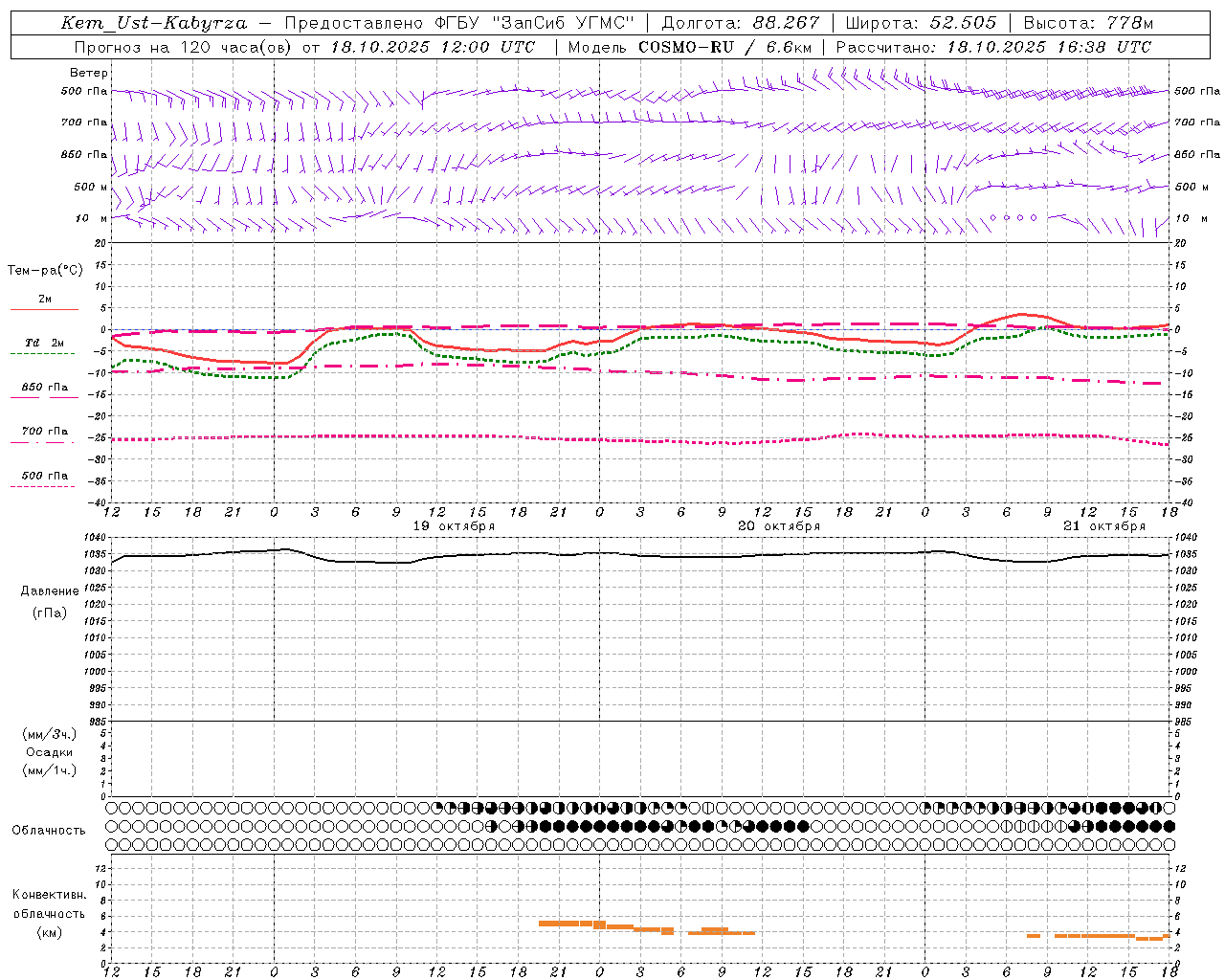1225x980 pixels.
Task: Click the Осадки panel label
Action: pos(50,752)
